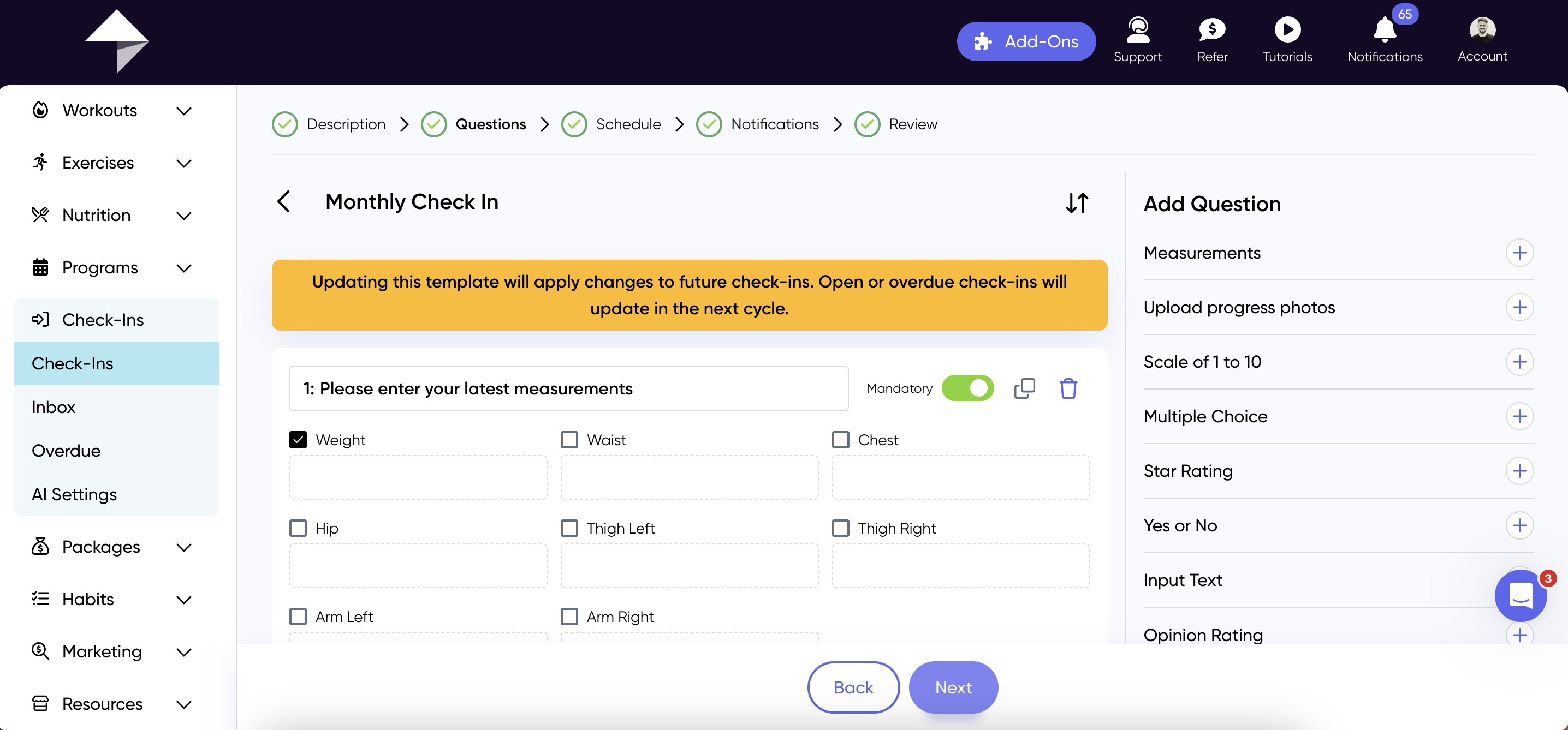
Task: Open the Account avatar
Action: point(1482,29)
